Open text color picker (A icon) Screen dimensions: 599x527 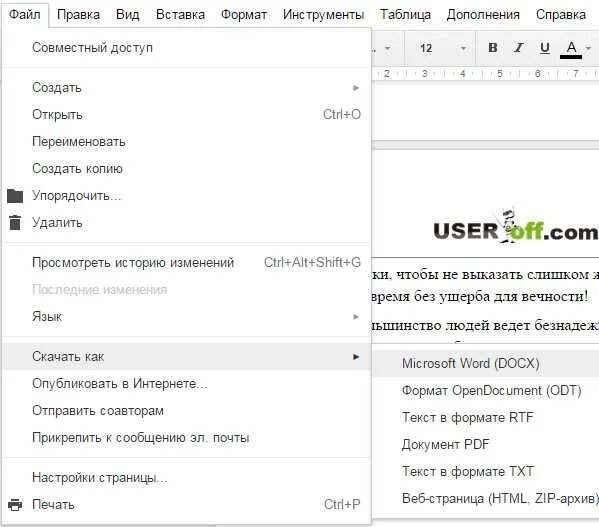(571, 49)
